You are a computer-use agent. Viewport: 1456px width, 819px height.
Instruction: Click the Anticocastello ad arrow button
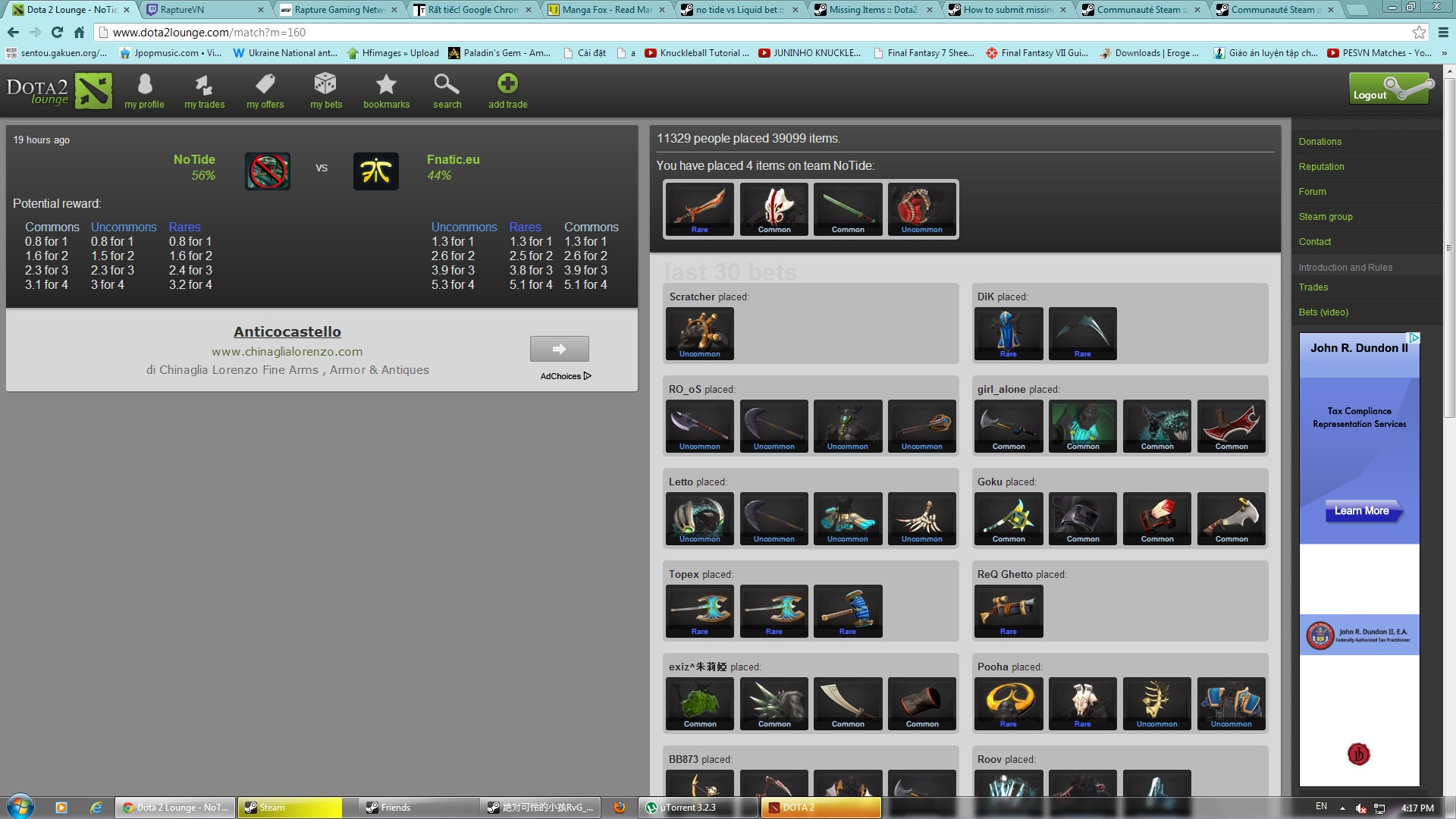click(559, 349)
